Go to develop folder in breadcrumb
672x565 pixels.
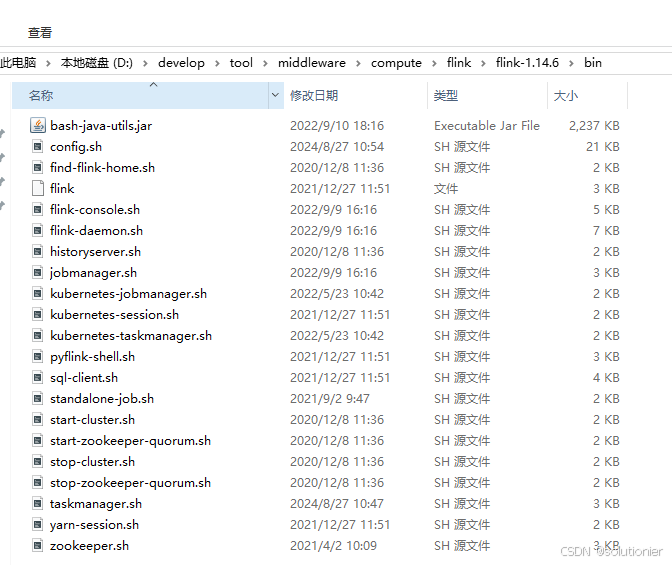click(x=181, y=63)
